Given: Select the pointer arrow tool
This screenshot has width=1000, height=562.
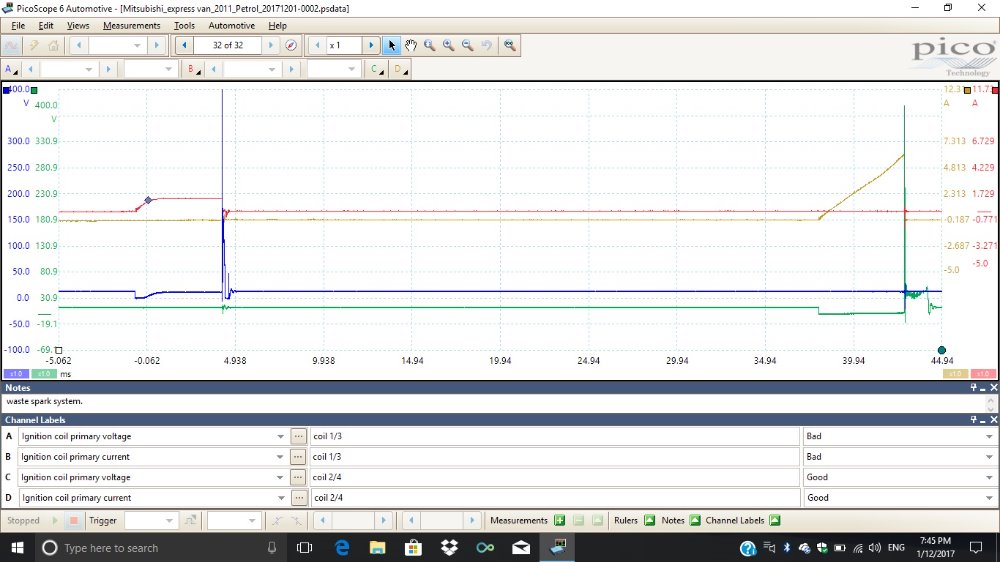Looking at the screenshot, I should coord(392,46).
